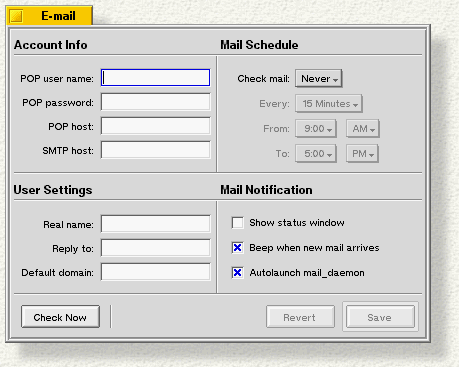Open the To 5:00 time dropdown

(316, 154)
